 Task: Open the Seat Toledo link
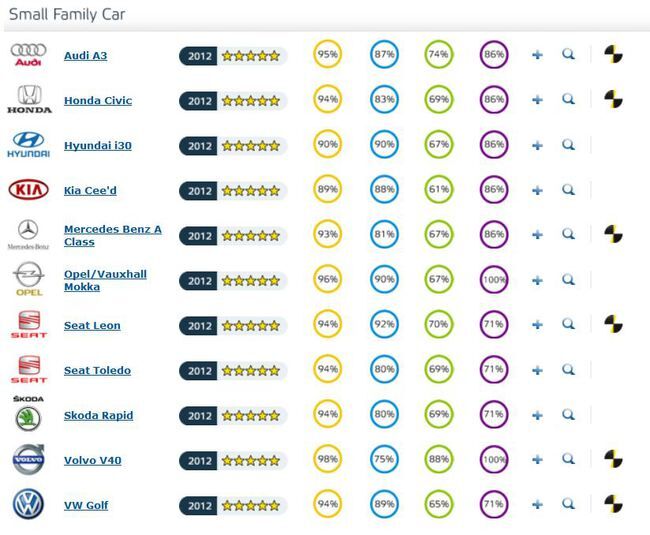point(97,371)
